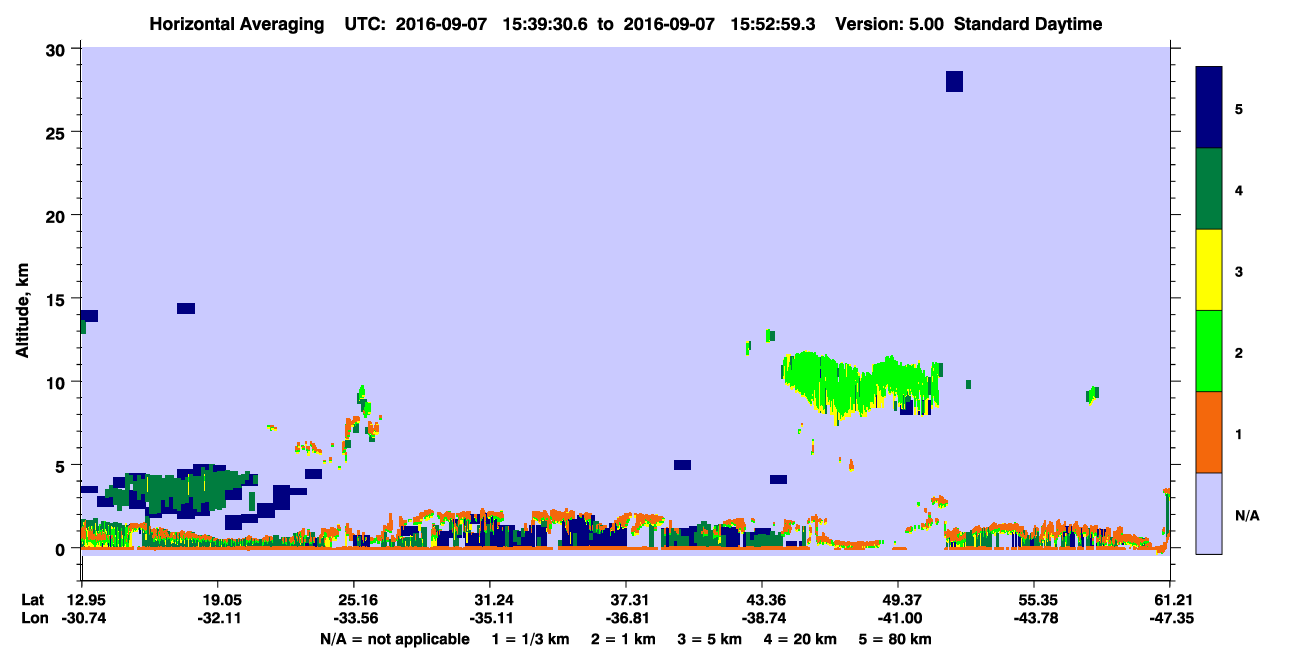
Task: Click the "Lon" row label
Action: tap(34, 618)
